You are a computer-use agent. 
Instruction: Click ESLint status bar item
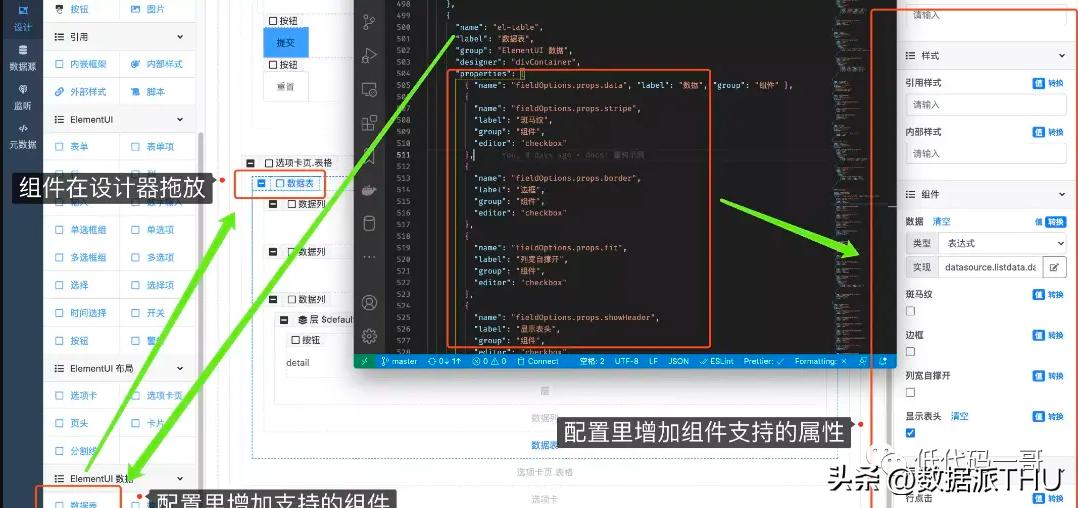[x=717, y=361]
